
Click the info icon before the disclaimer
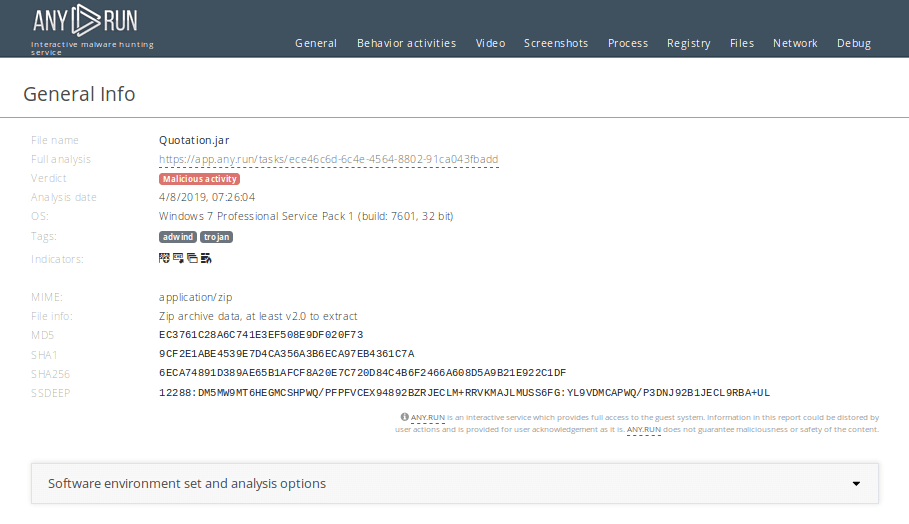click(405, 417)
